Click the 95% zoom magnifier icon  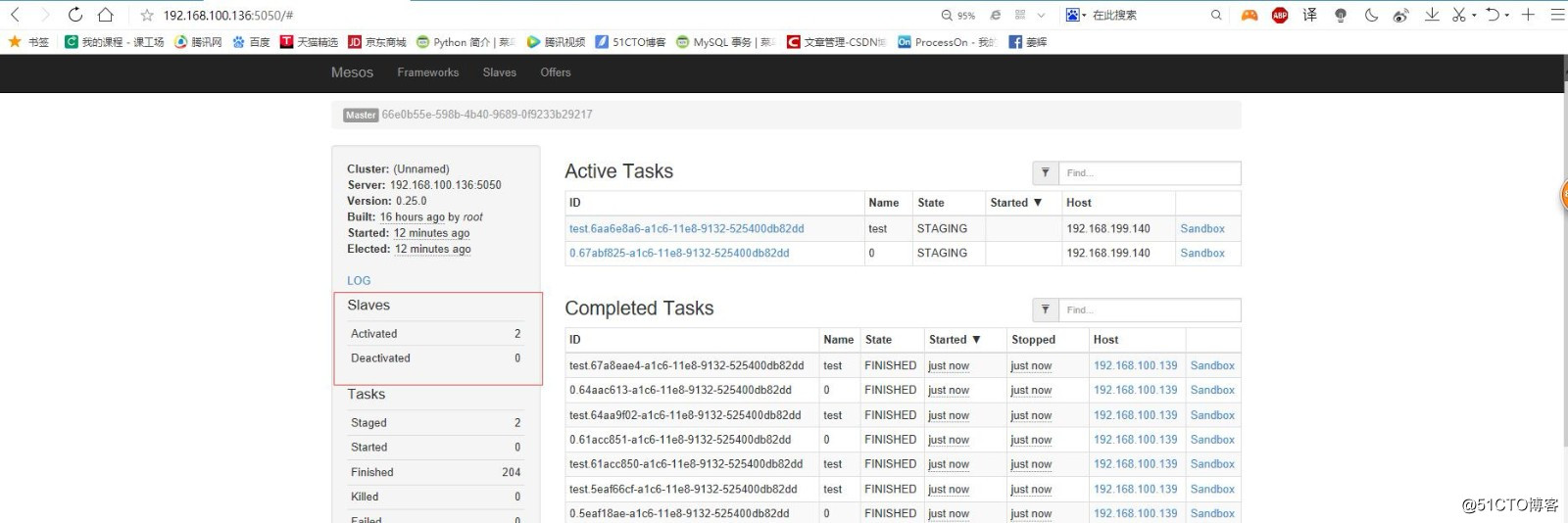(x=947, y=16)
